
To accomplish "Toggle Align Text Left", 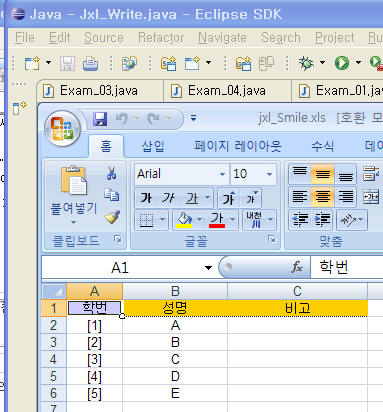I will [x=300, y=197].
